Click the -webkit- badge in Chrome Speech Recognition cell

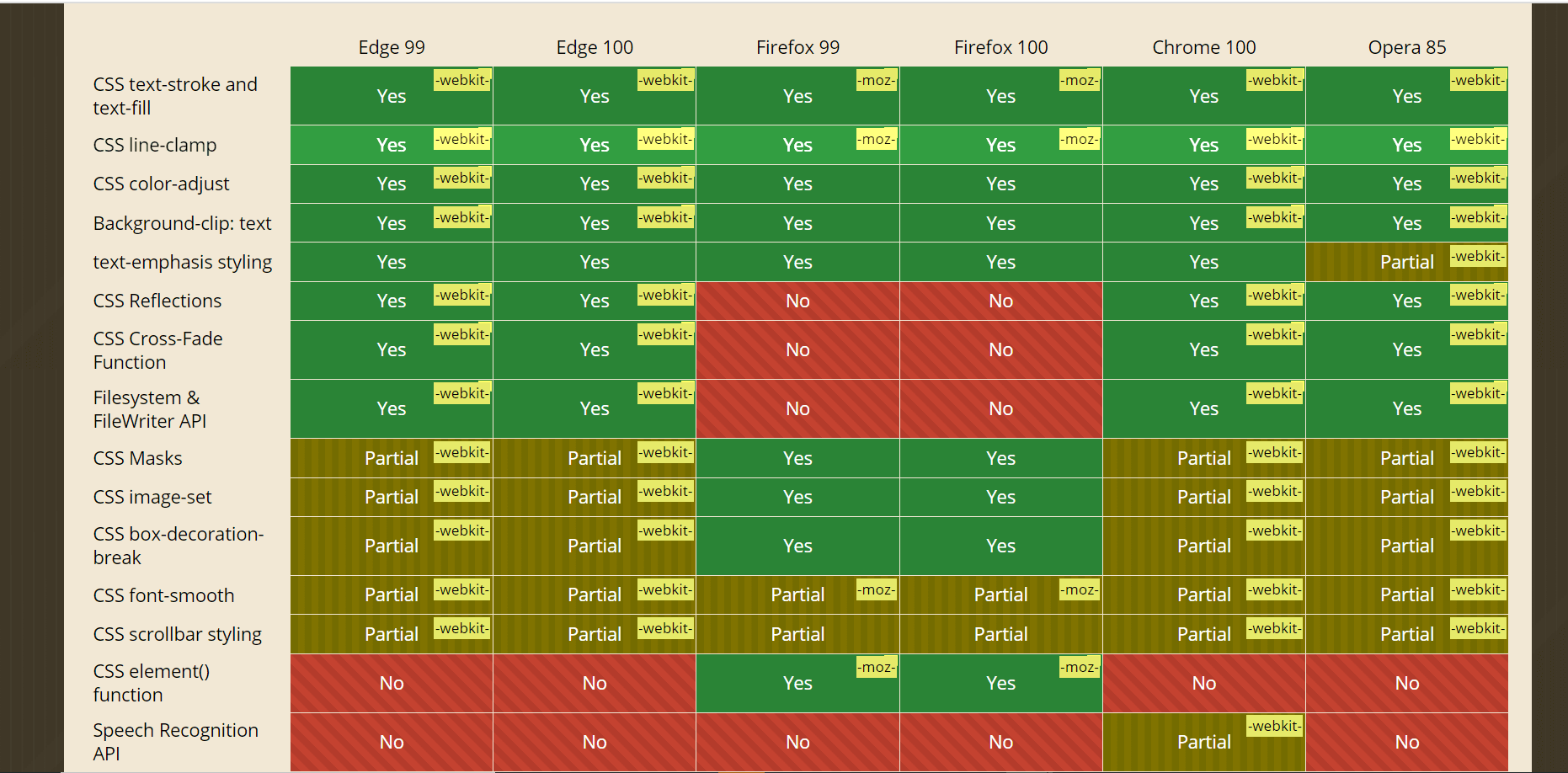tap(1275, 726)
